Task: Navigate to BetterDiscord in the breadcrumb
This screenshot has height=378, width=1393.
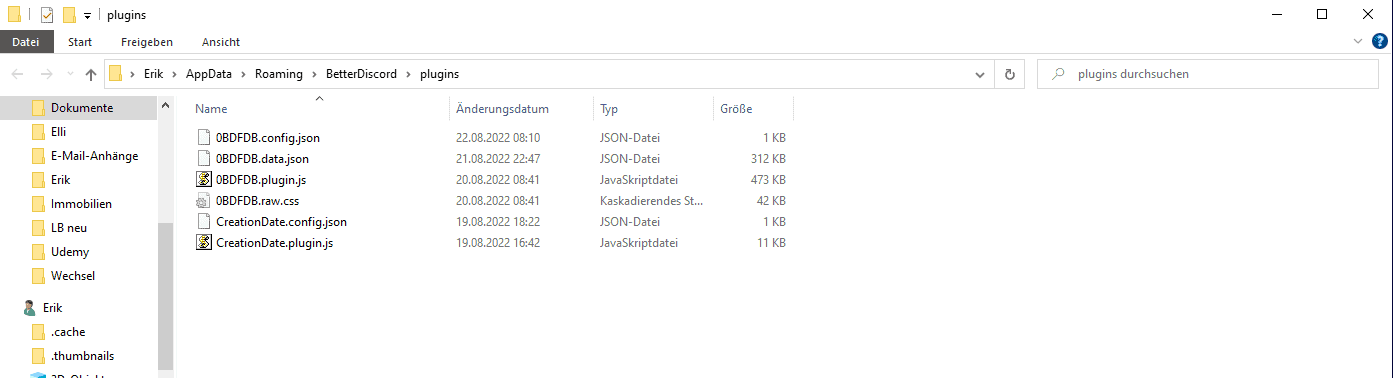Action: pos(361,74)
